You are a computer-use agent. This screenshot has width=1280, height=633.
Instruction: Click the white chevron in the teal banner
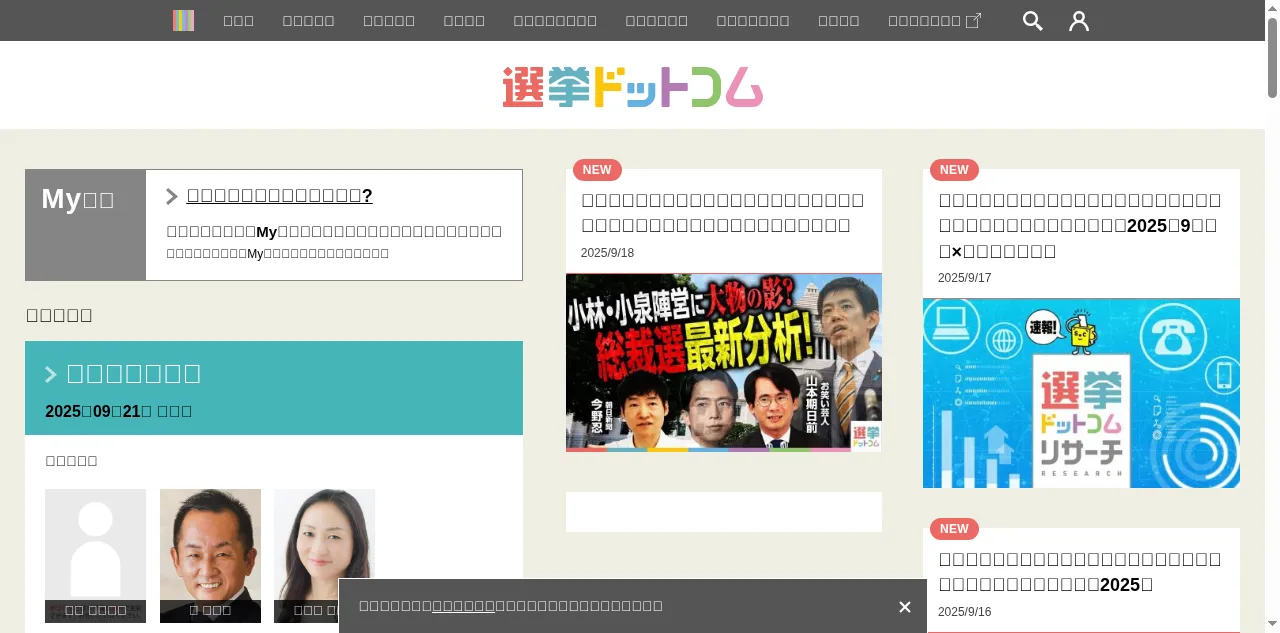click(51, 374)
